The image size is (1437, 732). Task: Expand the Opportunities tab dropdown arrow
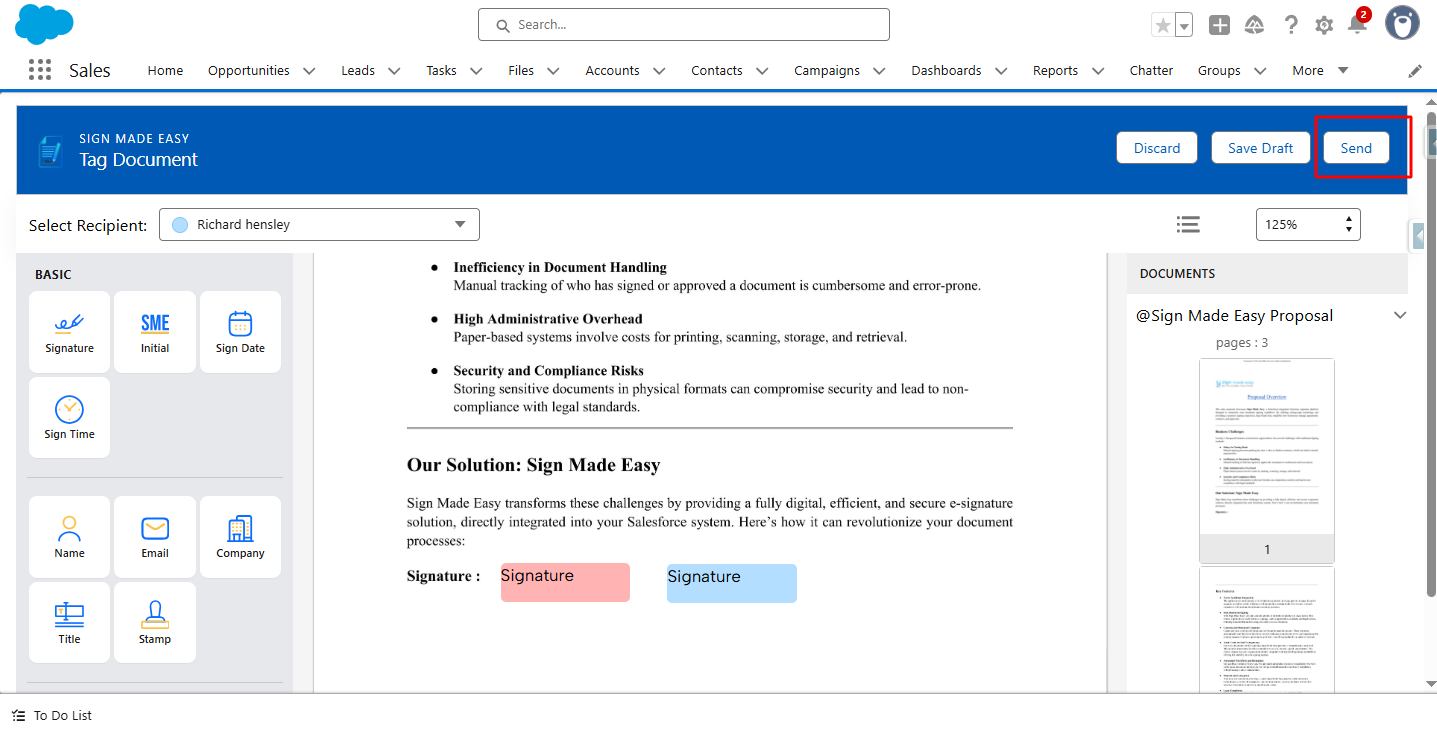(309, 71)
